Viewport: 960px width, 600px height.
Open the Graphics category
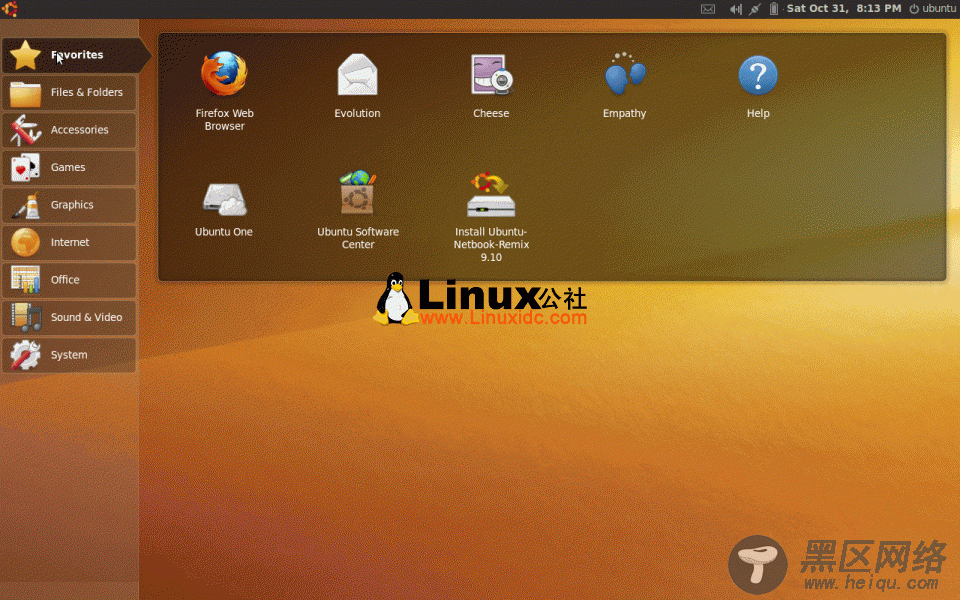(69, 205)
